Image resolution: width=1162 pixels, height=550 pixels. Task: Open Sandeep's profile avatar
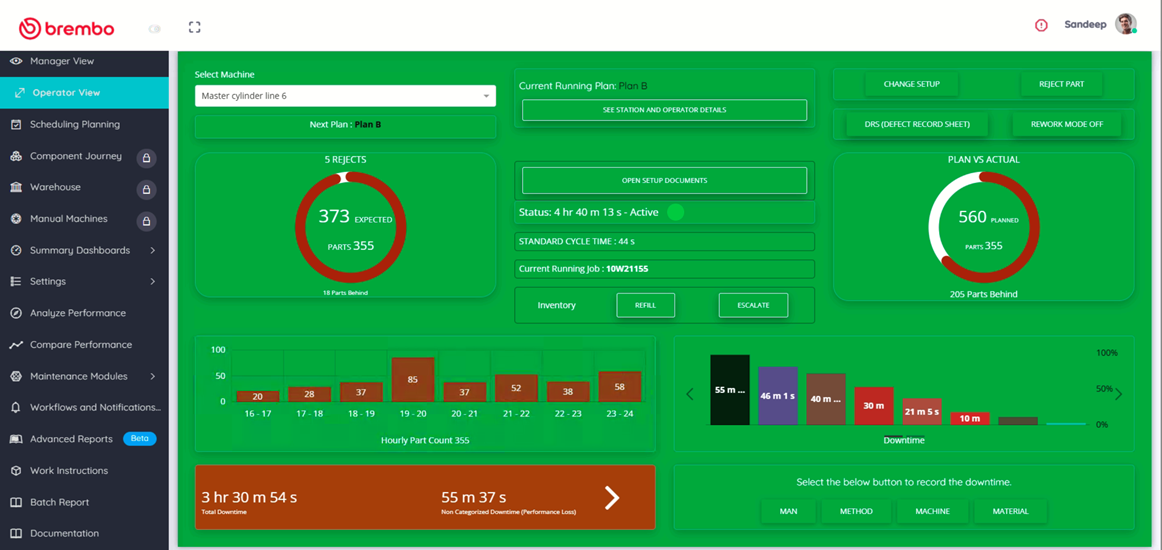tap(1126, 25)
